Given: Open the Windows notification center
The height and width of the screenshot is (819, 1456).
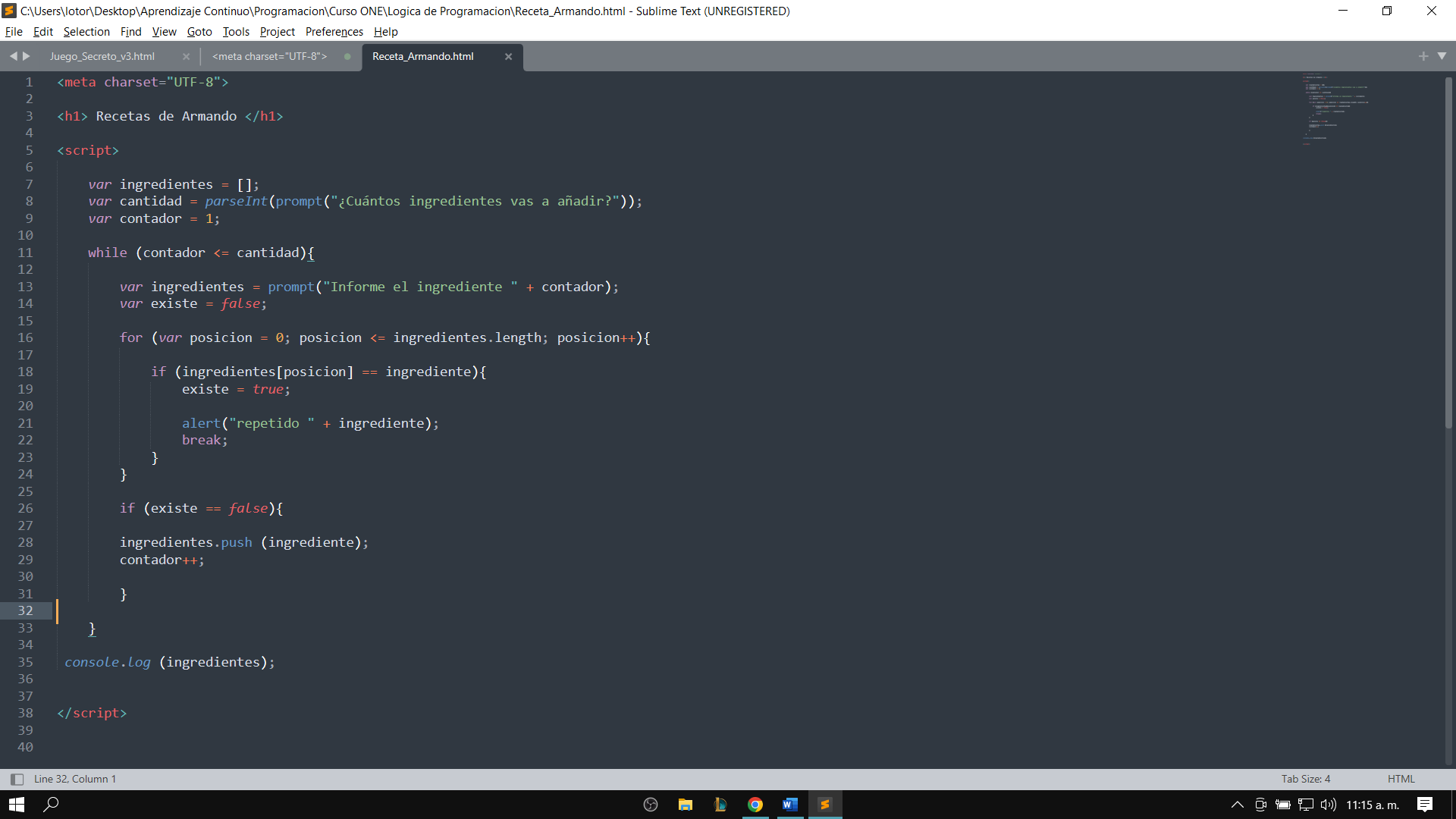Looking at the screenshot, I should tap(1425, 805).
